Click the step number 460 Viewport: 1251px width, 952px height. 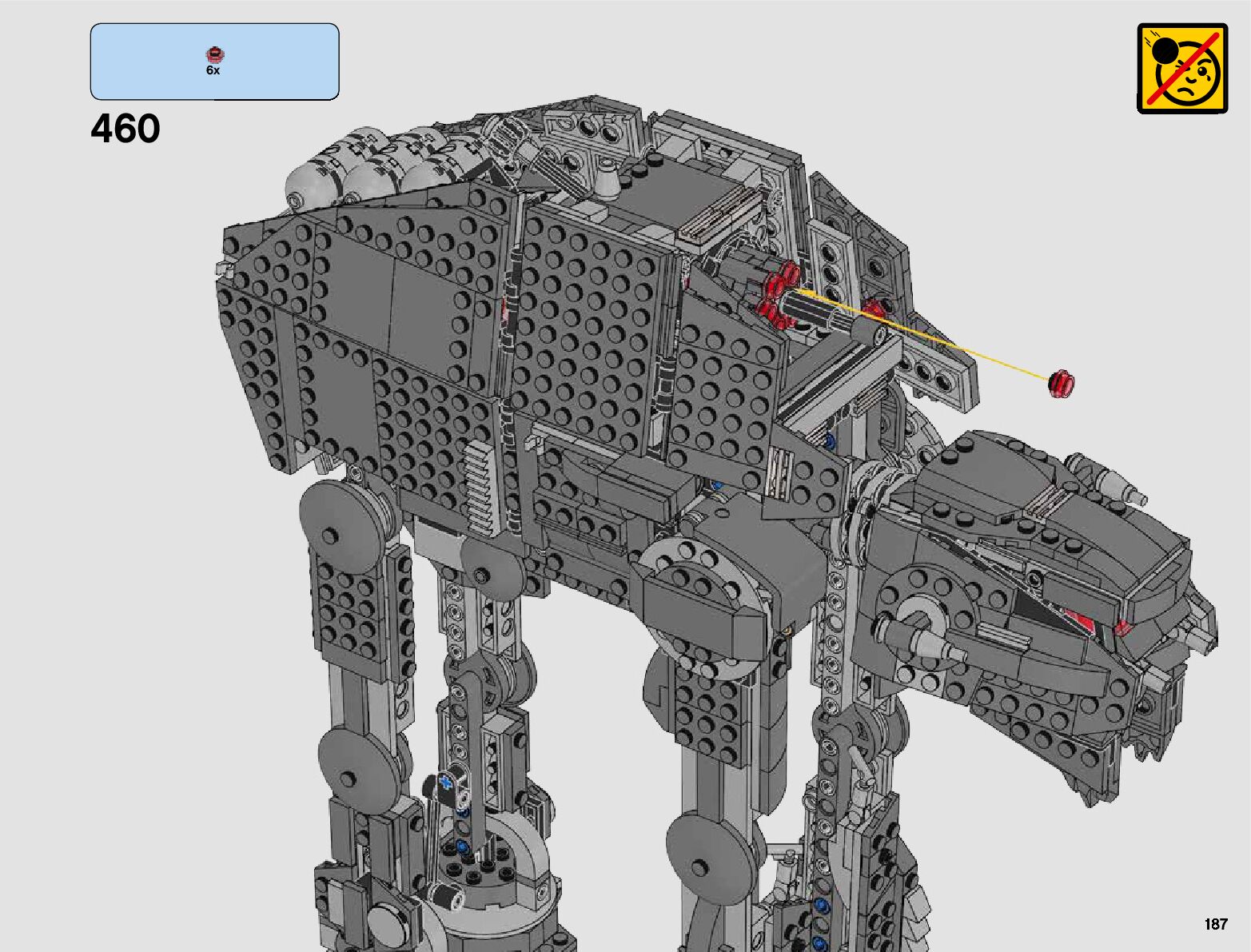point(125,129)
